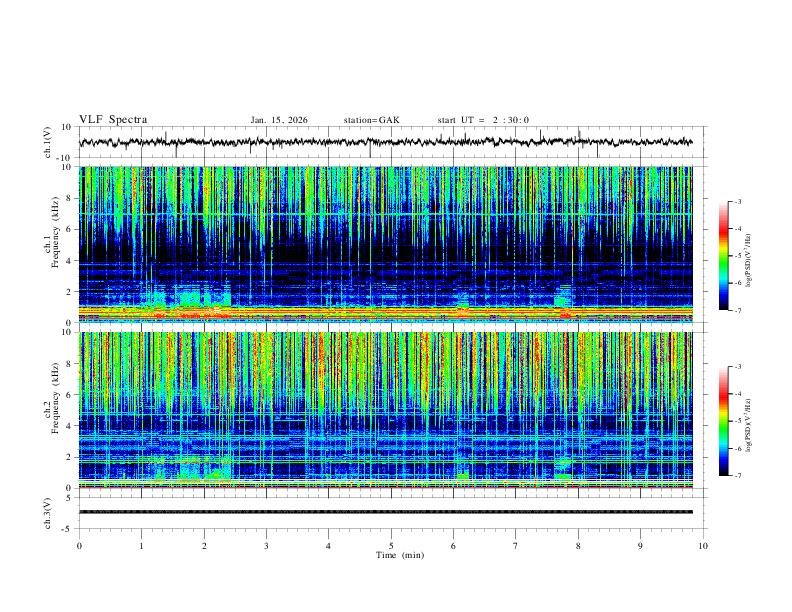Screen dimensions: 792x612
Task: Click the ch.2 "Frequency (kHz)" axis label
Action: click(56, 398)
